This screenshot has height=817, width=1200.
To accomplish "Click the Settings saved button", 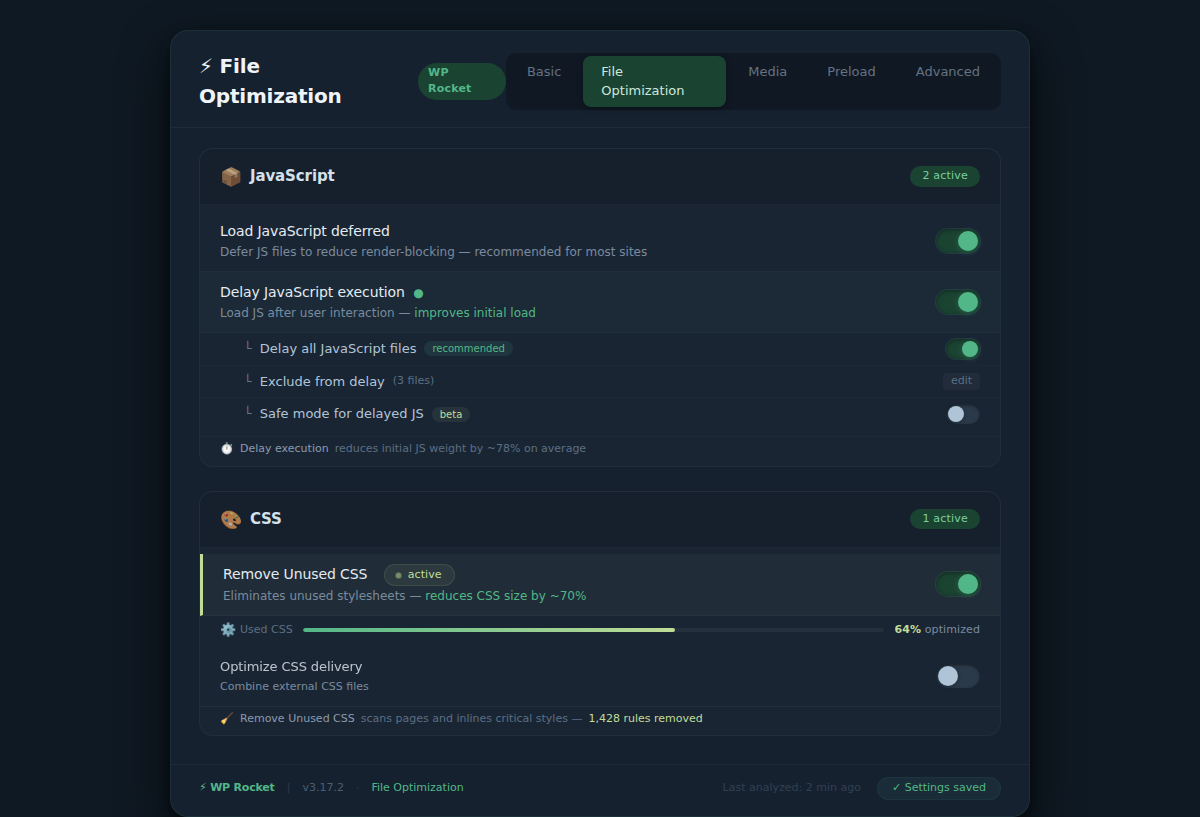I will coord(939,788).
